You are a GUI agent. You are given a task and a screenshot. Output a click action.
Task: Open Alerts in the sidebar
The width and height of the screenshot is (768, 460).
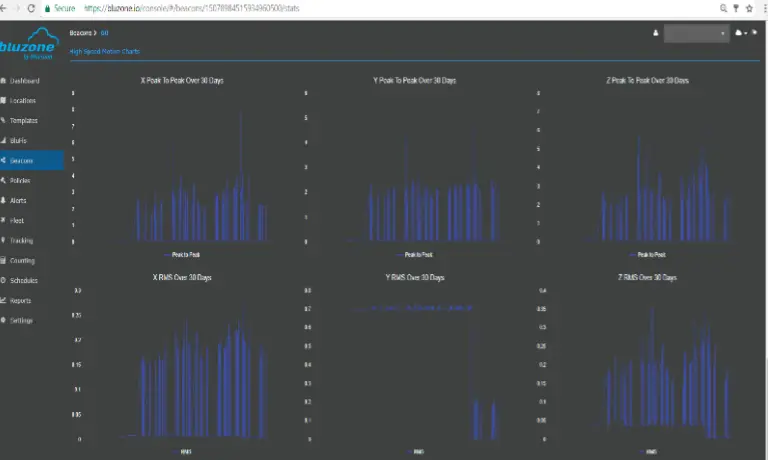pyautogui.click(x=18, y=201)
